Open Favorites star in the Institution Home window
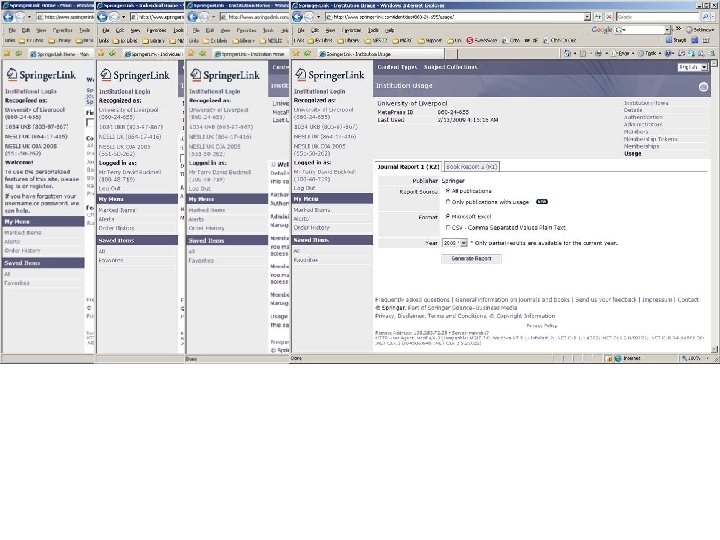 [x=191, y=54]
